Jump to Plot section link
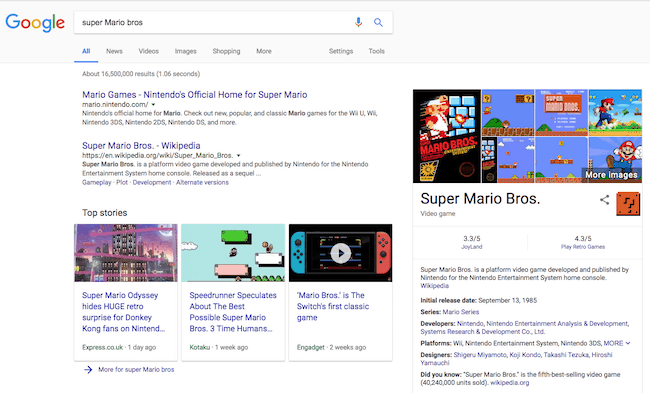Screen dimensions: 650x393 point(122,182)
